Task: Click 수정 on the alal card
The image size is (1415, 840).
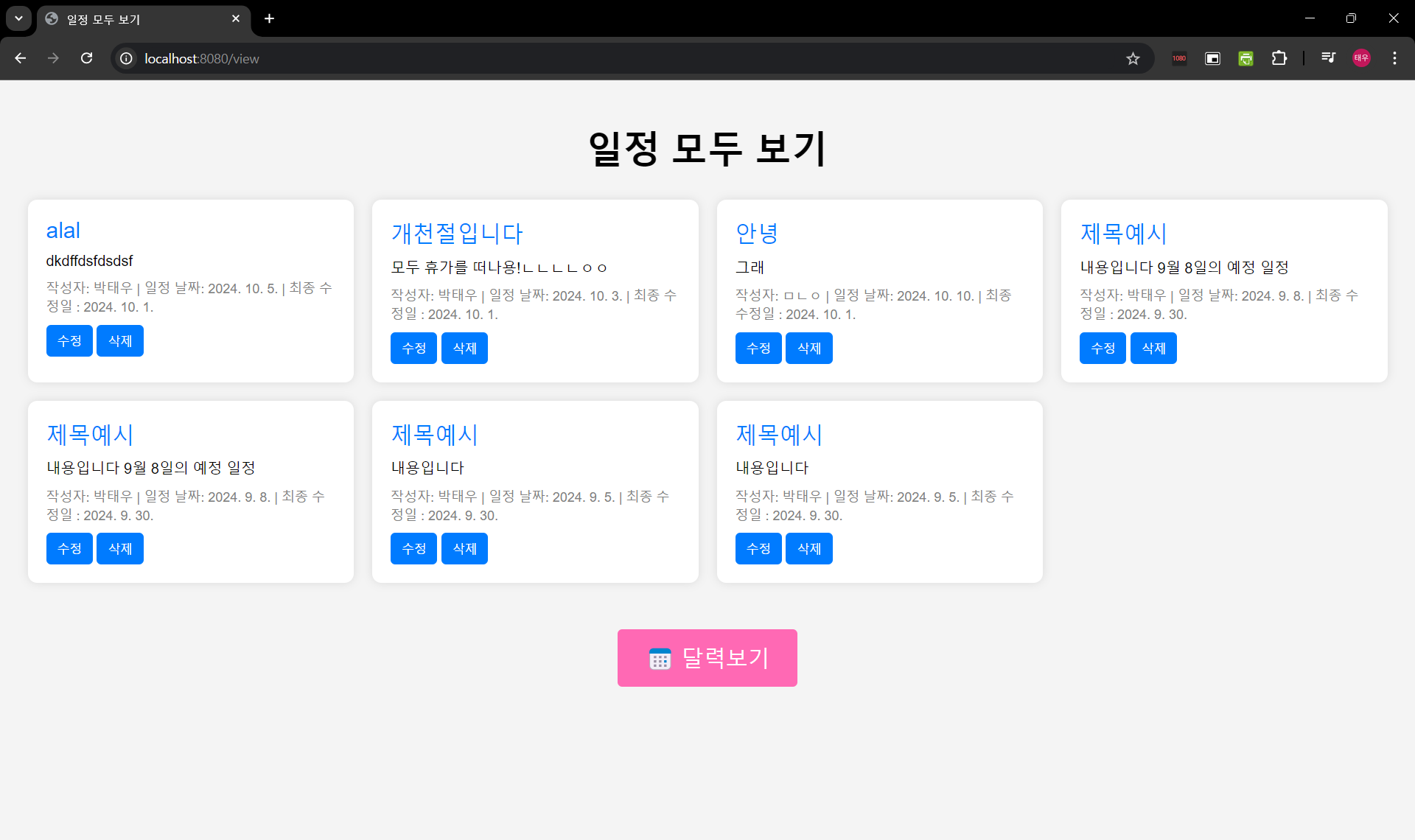Action: pos(69,340)
